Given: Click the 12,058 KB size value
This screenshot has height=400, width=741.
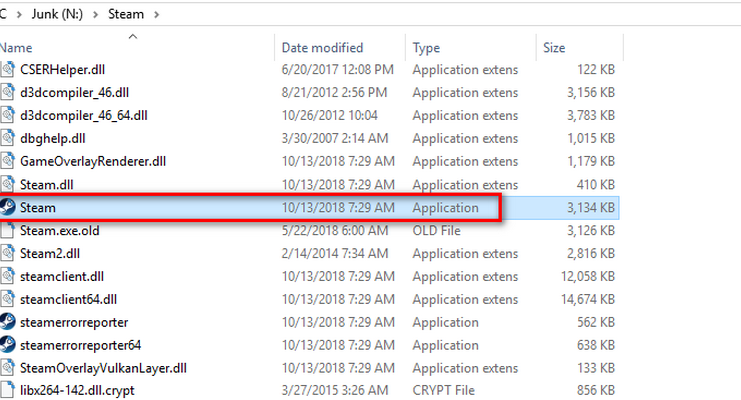Looking at the screenshot, I should 588,277.
